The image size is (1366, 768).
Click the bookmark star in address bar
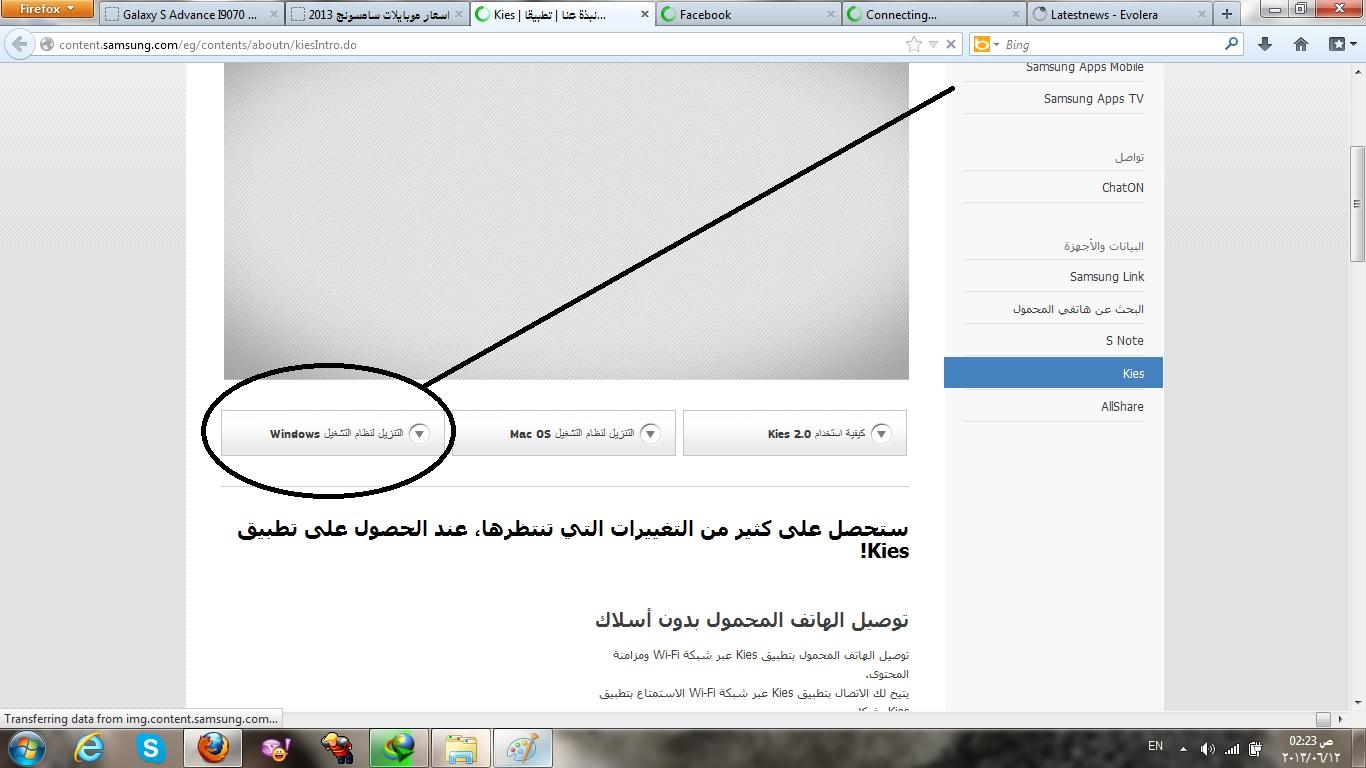coord(913,44)
